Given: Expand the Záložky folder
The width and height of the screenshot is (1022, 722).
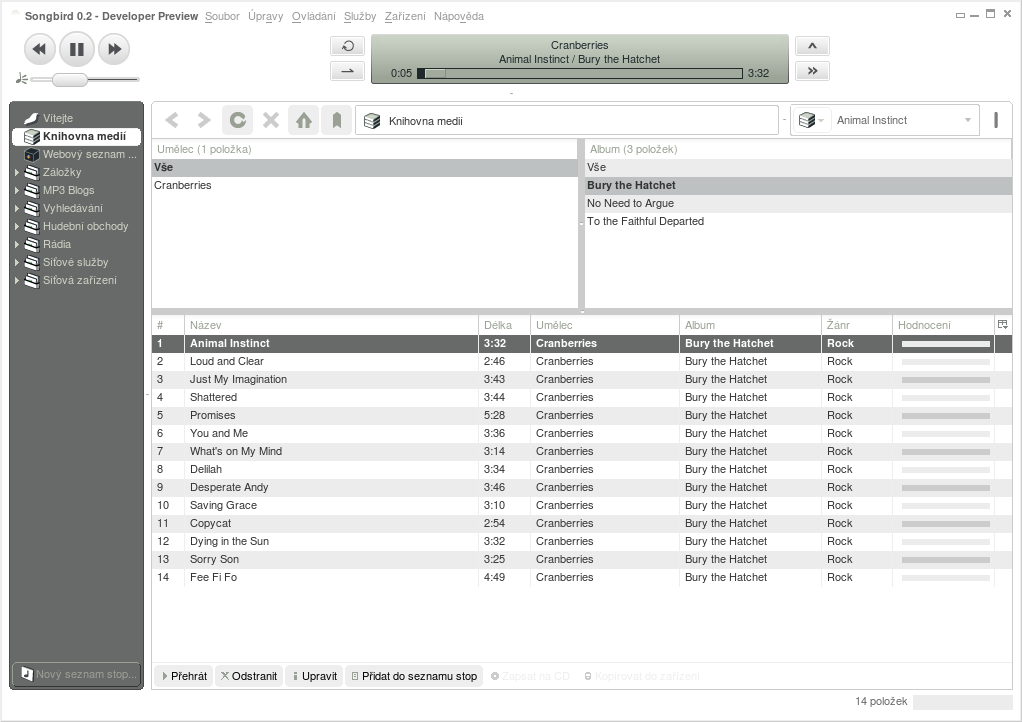Looking at the screenshot, I should pos(17,173).
